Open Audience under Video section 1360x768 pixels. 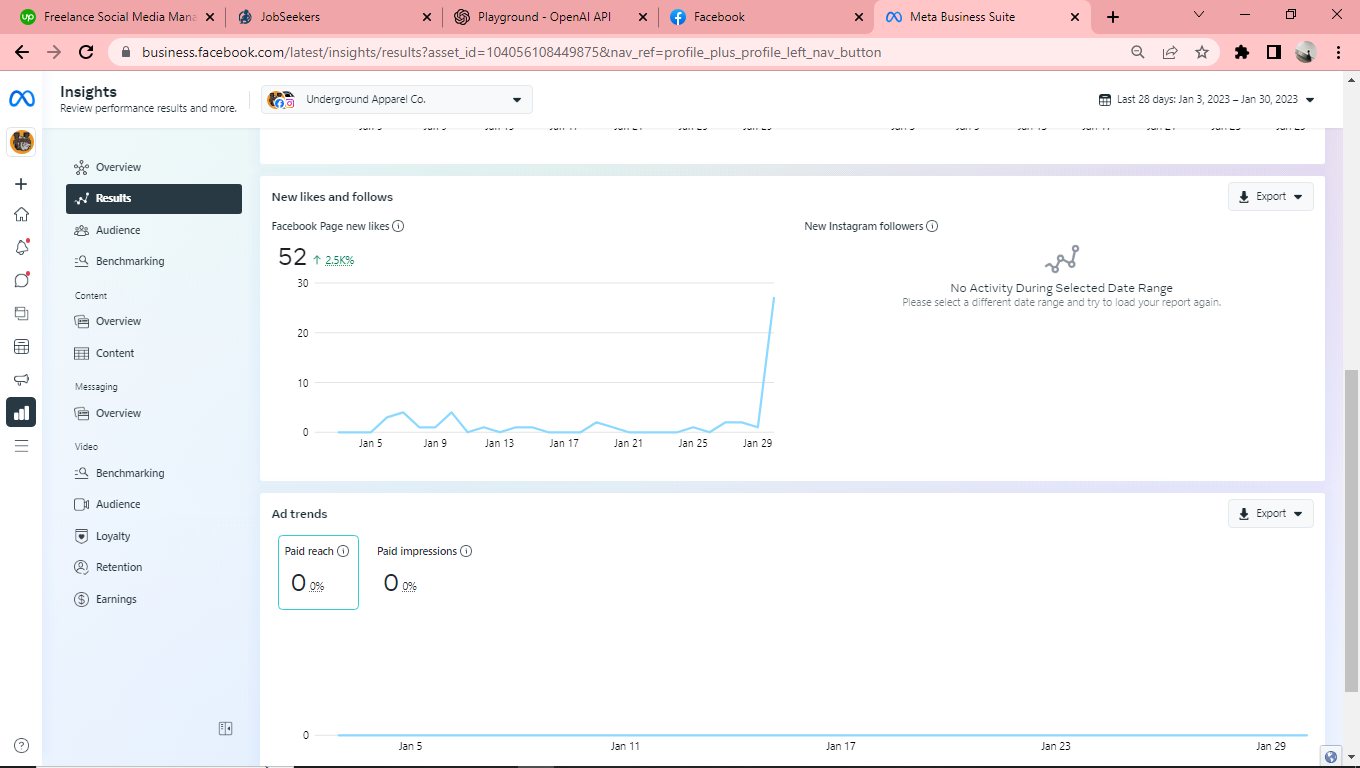[154, 504]
